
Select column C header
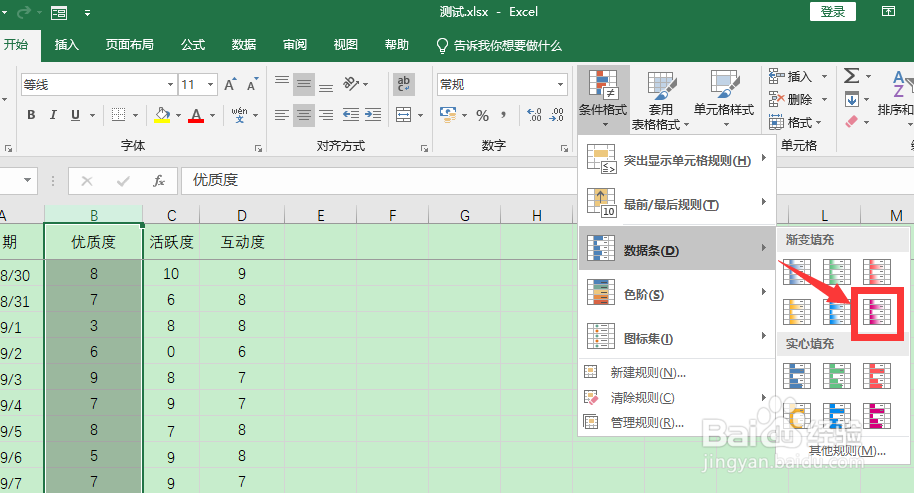[171, 216]
